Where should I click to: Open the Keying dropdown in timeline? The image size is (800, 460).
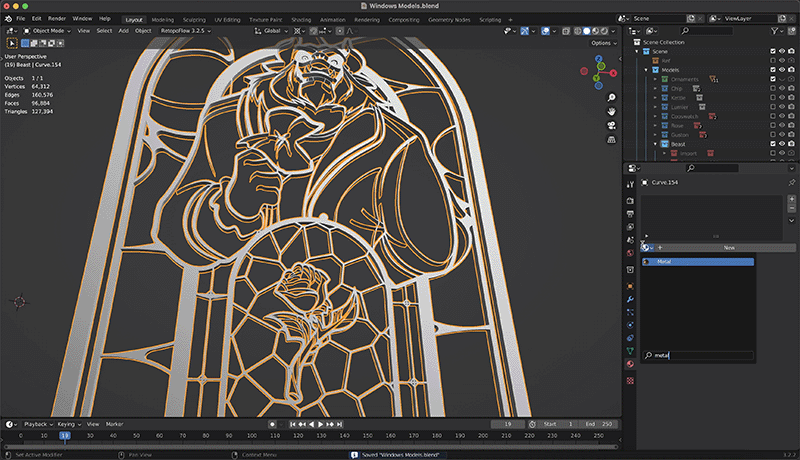[x=69, y=424]
